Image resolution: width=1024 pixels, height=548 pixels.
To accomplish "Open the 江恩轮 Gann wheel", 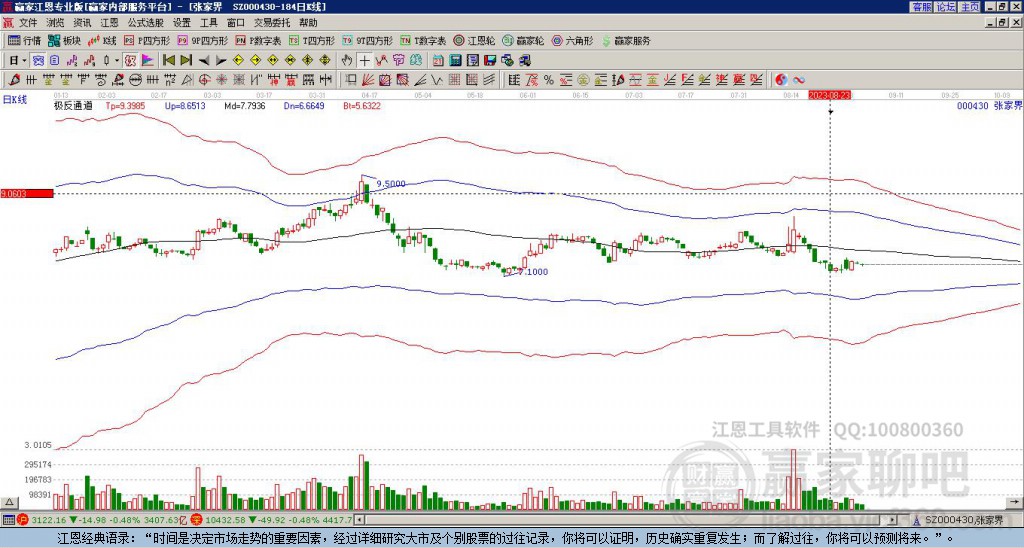I will (x=474, y=40).
